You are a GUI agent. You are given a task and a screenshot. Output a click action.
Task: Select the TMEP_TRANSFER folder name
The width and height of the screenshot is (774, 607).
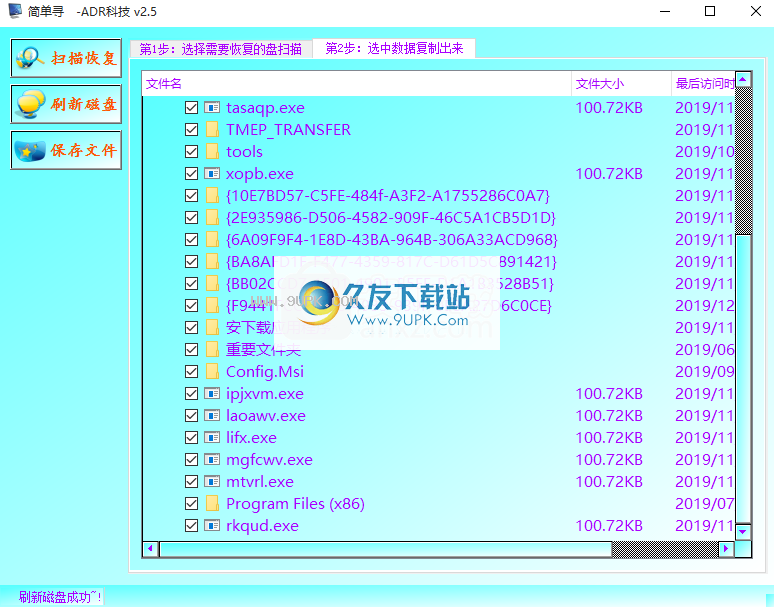click(288, 130)
